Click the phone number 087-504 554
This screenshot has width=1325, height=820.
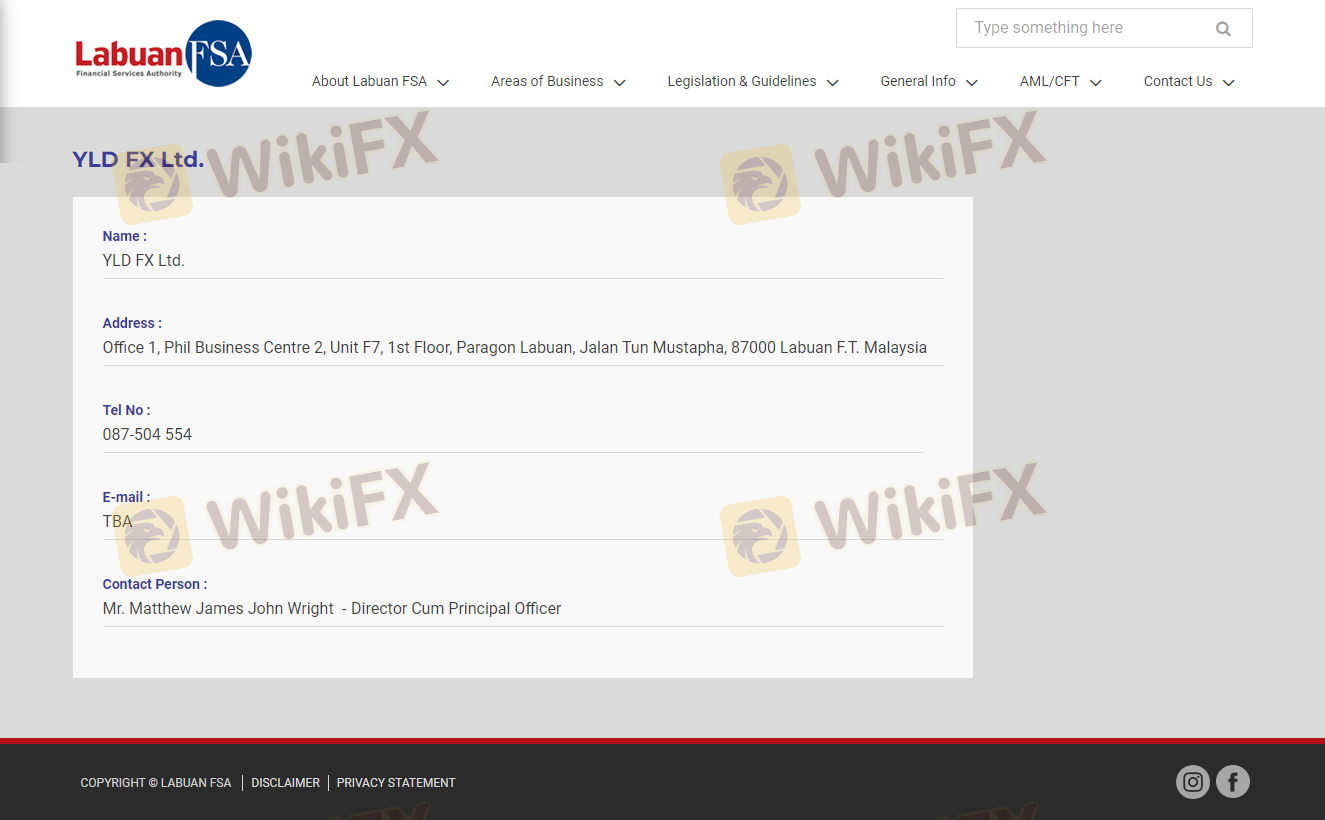point(147,435)
